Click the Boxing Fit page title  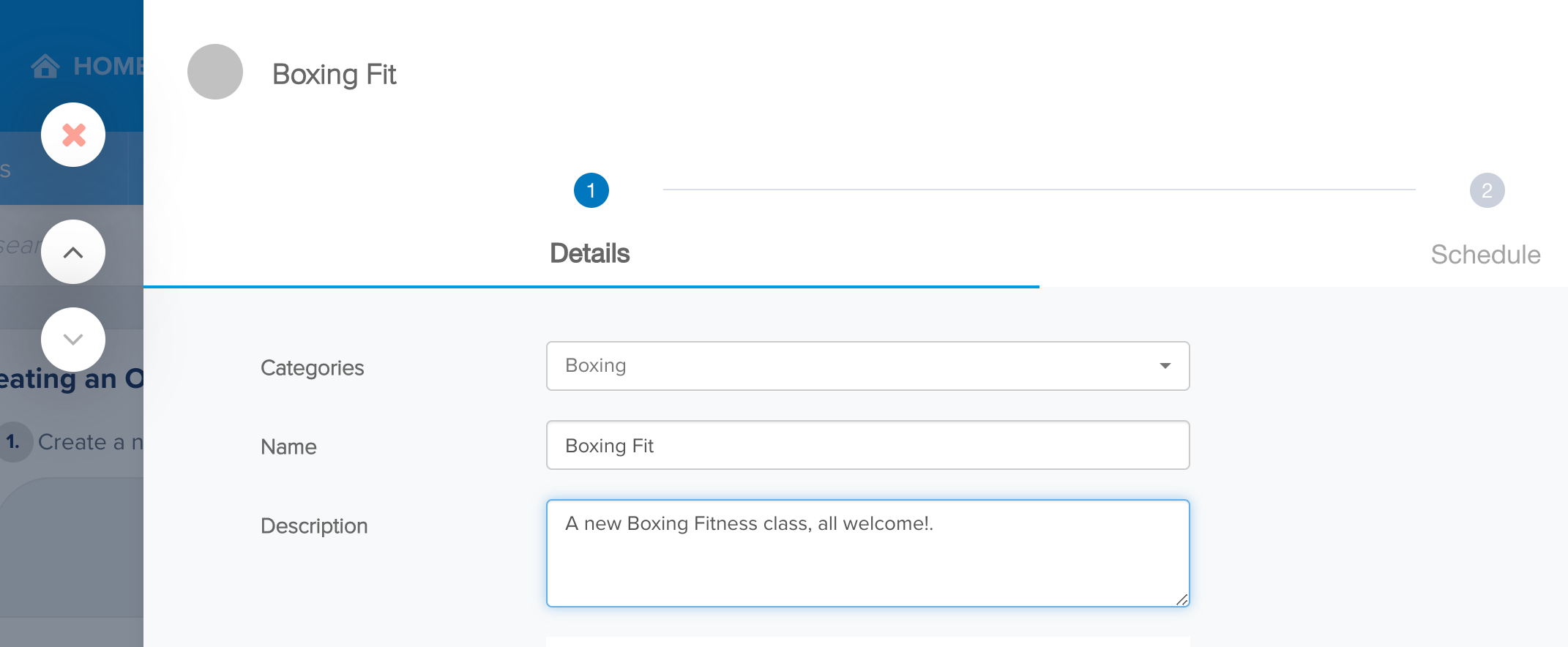click(x=335, y=74)
